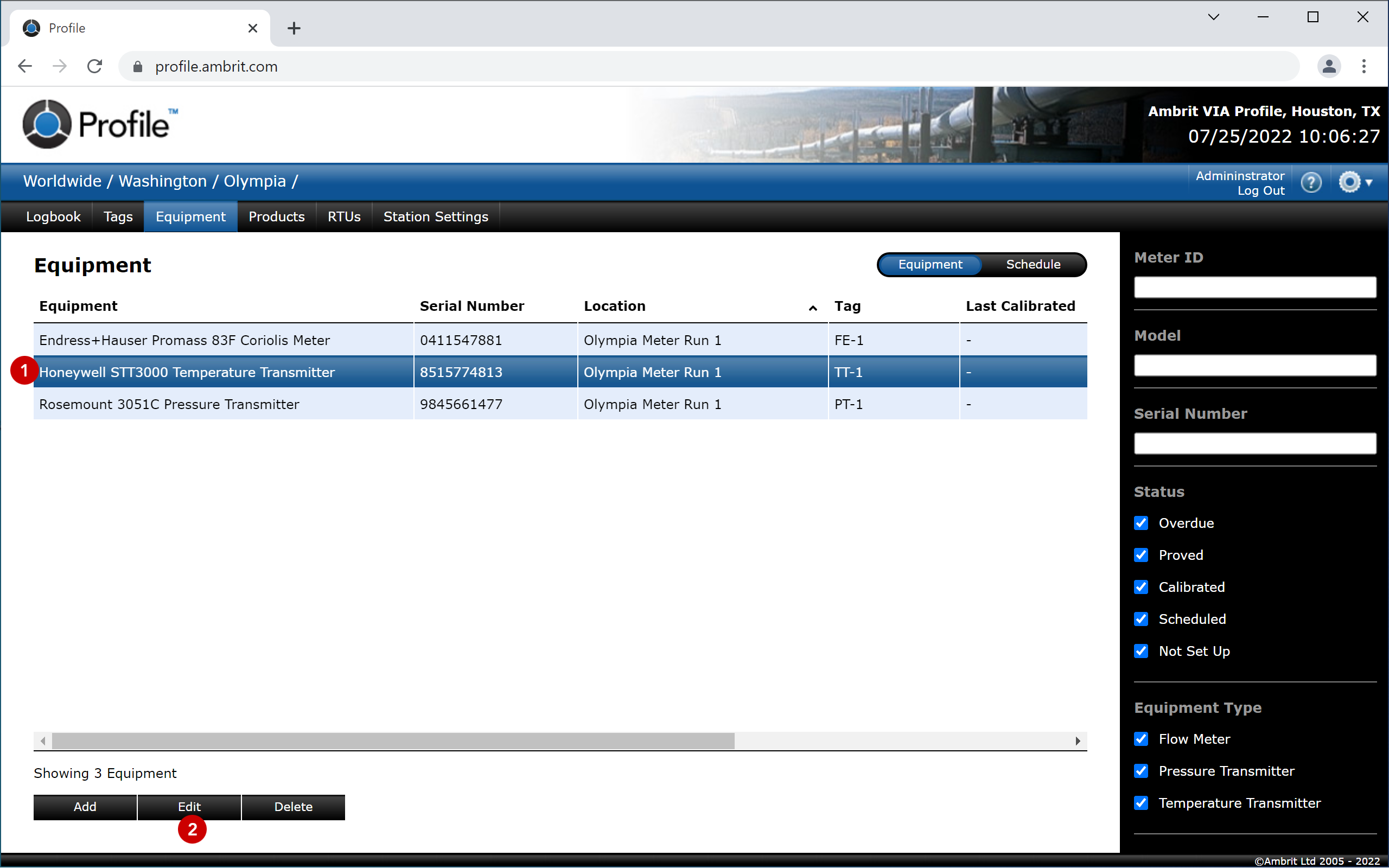Toggle the Temperature Transmitter equipment type
Viewport: 1389px width, 868px height.
click(x=1141, y=803)
